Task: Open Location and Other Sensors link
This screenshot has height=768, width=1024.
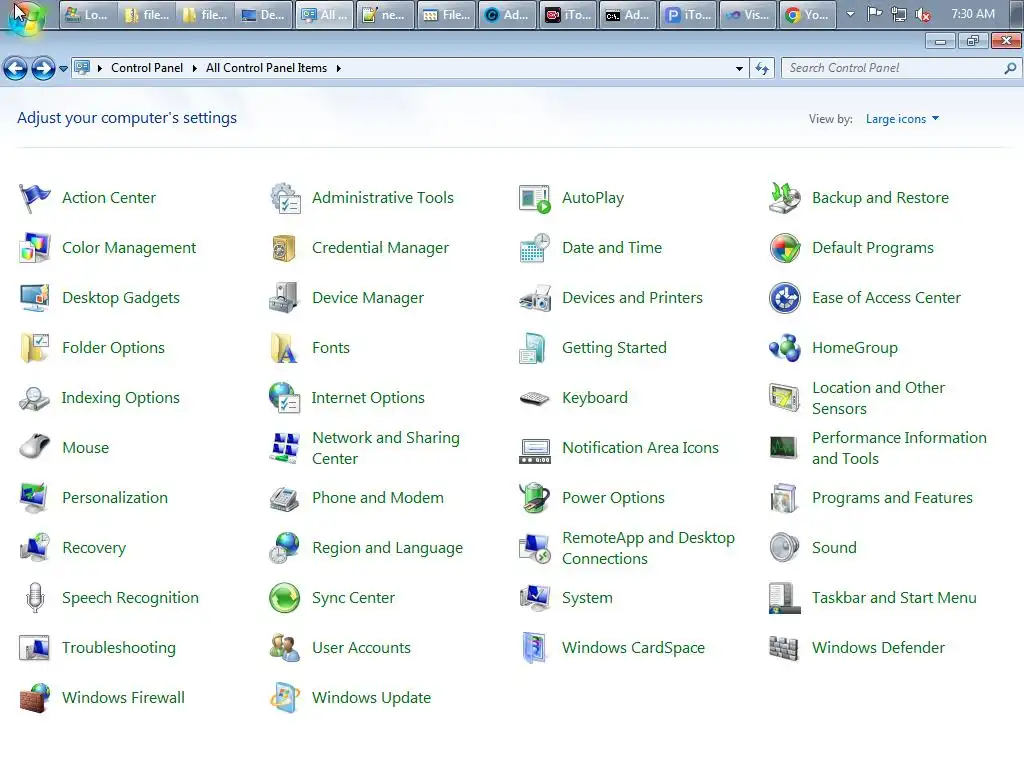Action: coord(878,398)
